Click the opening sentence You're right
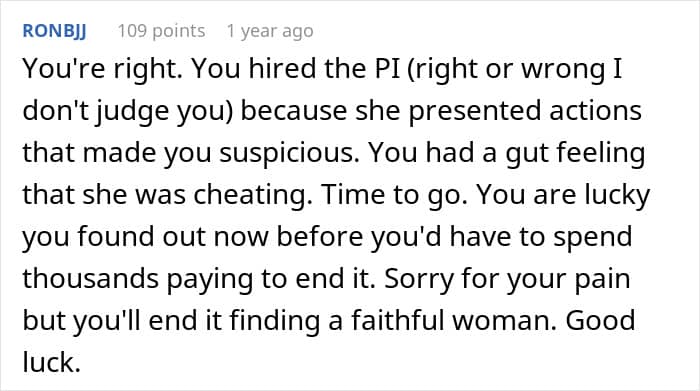 [x=103, y=69]
